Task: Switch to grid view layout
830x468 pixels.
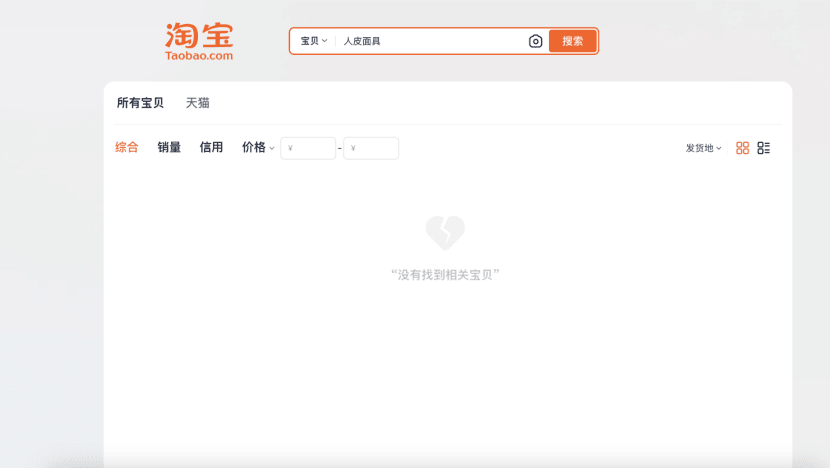Action: tap(742, 148)
